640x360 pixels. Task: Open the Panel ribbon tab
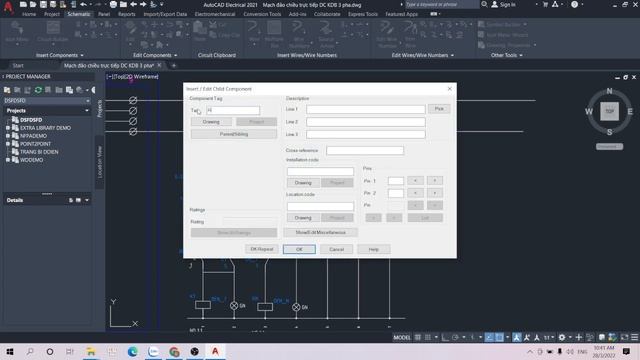104,14
